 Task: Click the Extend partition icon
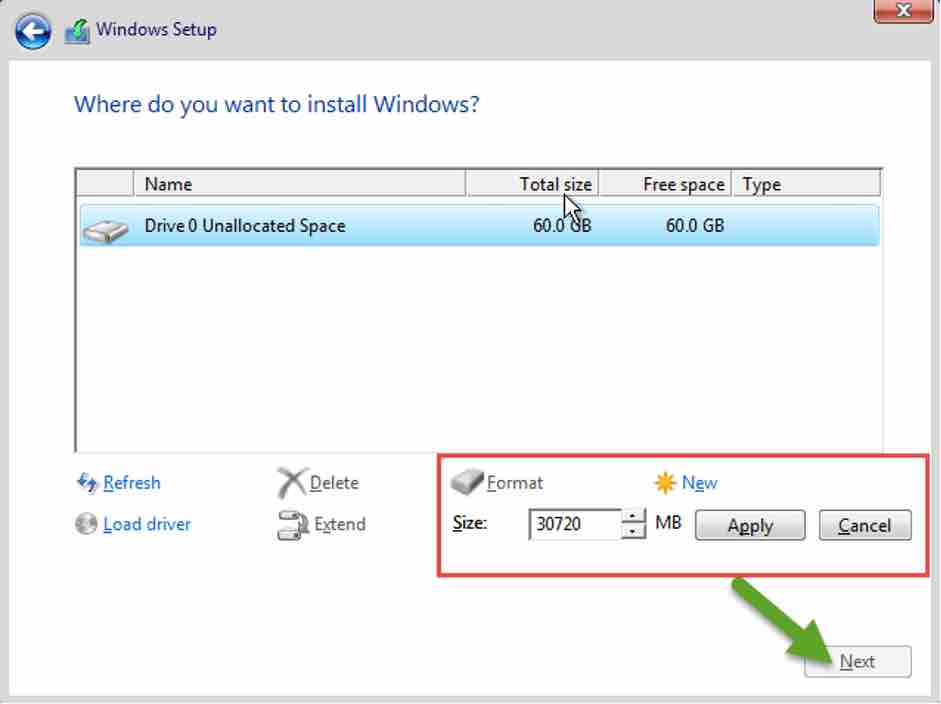click(x=291, y=526)
